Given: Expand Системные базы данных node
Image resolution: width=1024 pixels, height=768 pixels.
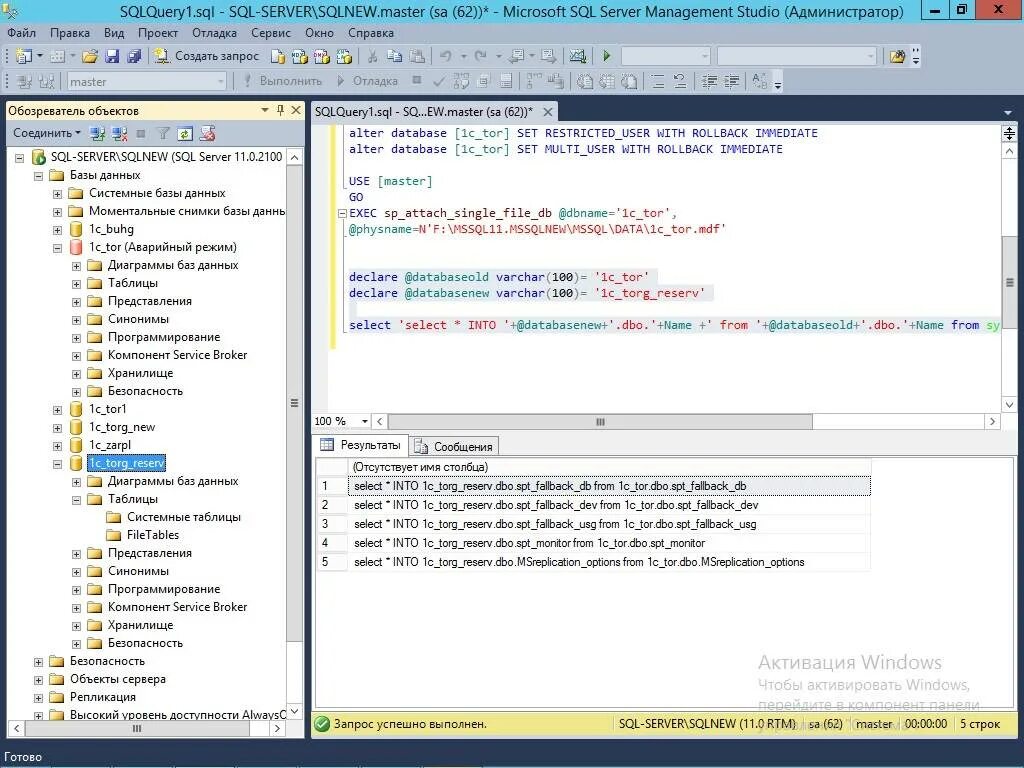Looking at the screenshot, I should coord(57,194).
